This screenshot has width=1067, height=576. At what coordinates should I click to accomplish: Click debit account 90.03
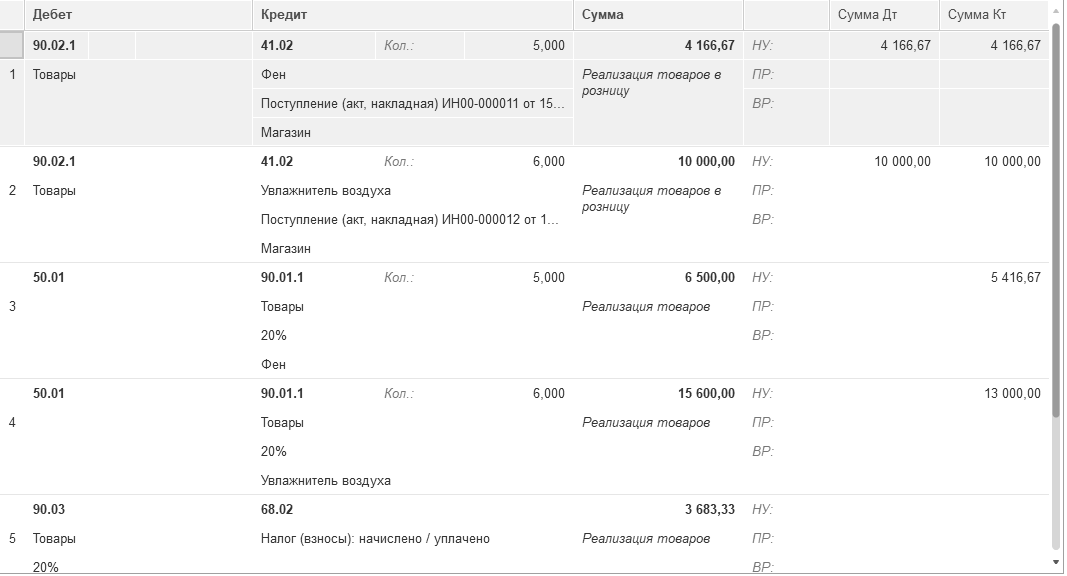(49, 510)
